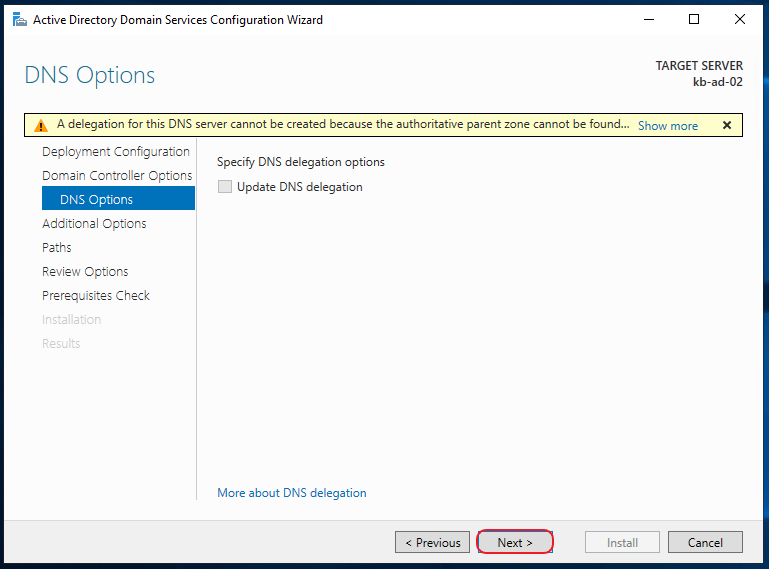
Task: Toggle the Update DNS delegation checkbox
Action: 225,186
